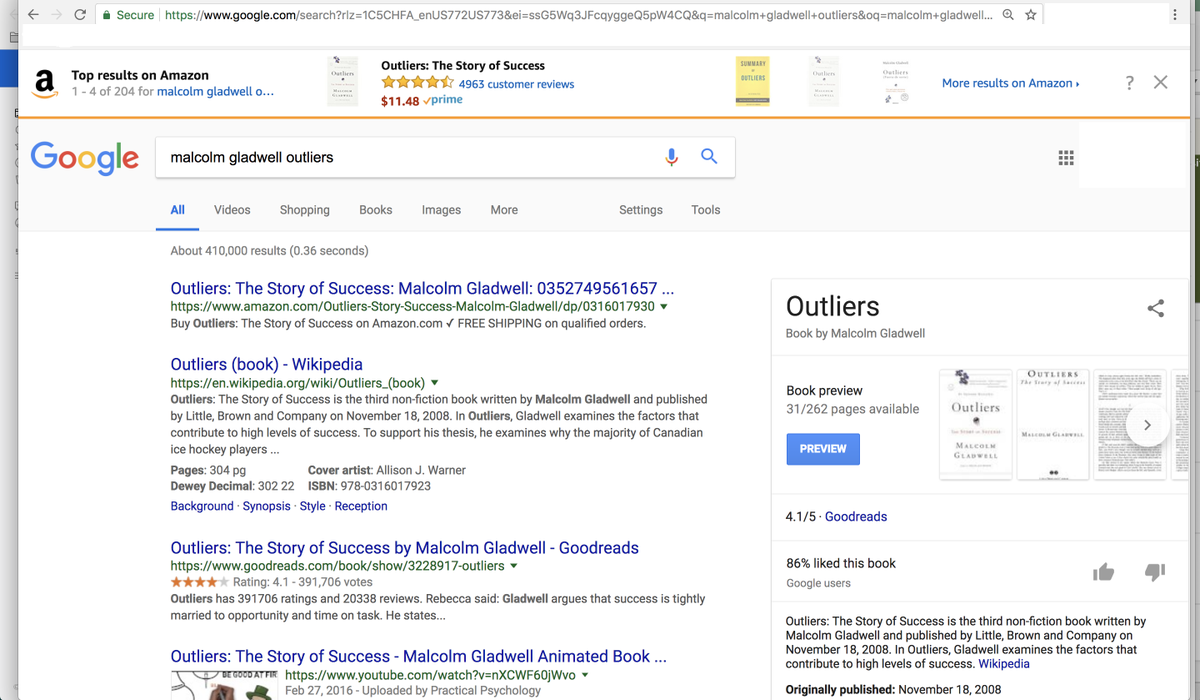Click the secure lock icon in address bar
Image resolution: width=1200 pixels, height=700 pixels.
[107, 15]
